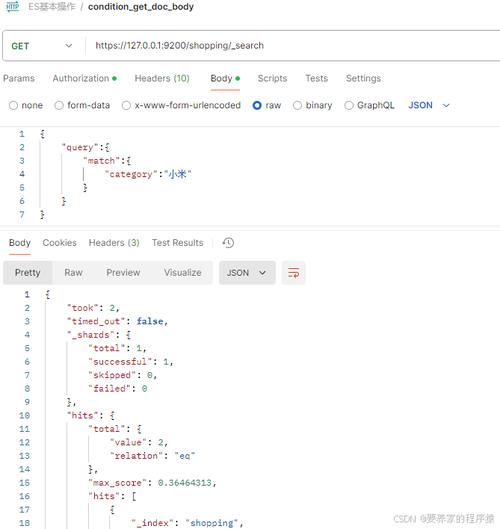Switch to the Settings tab
The height and width of the screenshot is (529, 500).
363,78
